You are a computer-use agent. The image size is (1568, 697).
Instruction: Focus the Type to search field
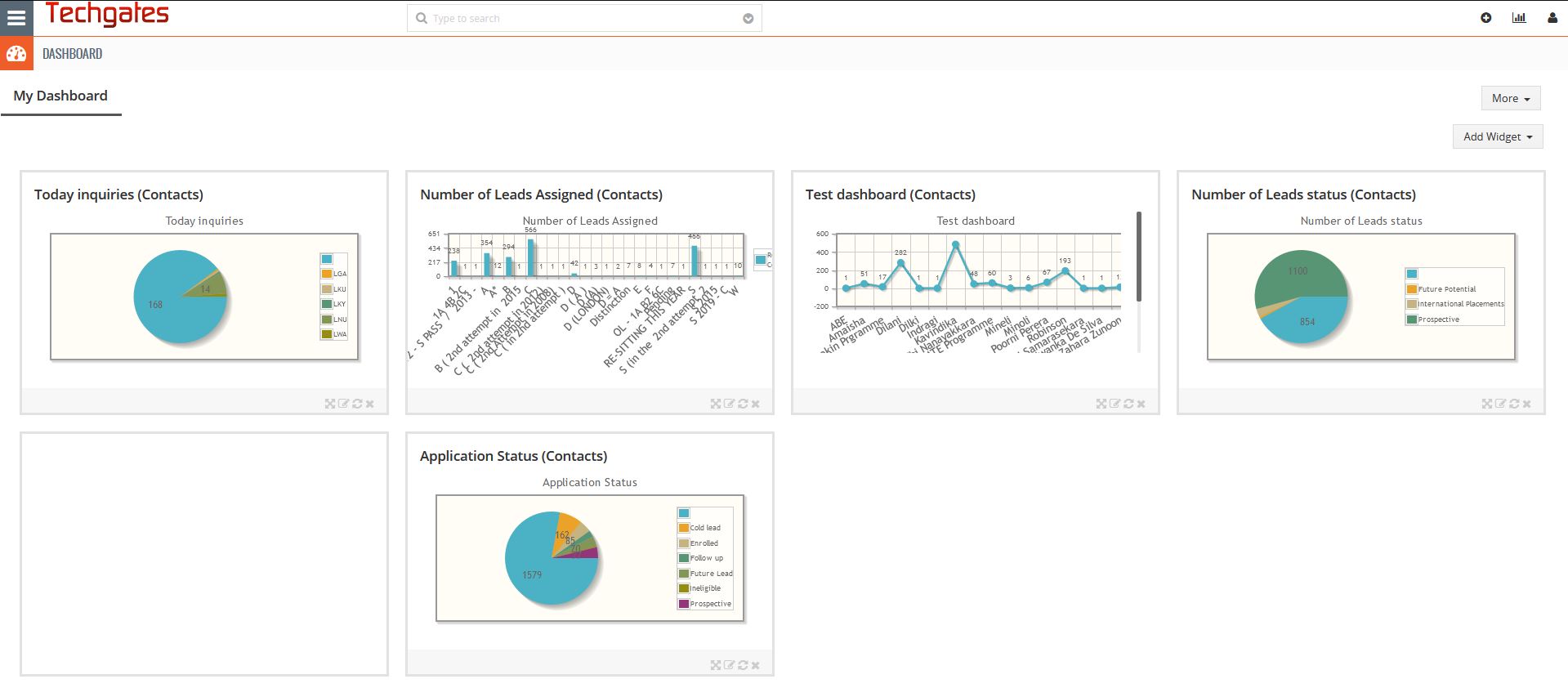584,18
